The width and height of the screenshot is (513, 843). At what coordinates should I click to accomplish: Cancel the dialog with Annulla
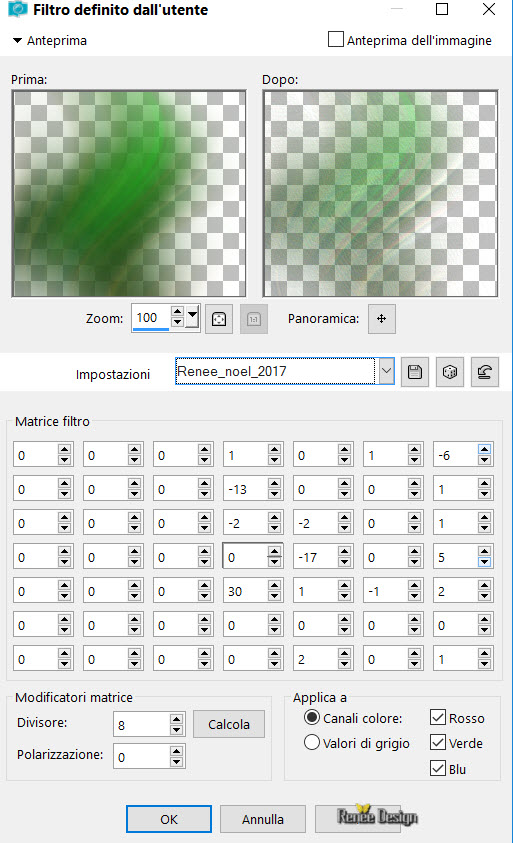pos(262,819)
